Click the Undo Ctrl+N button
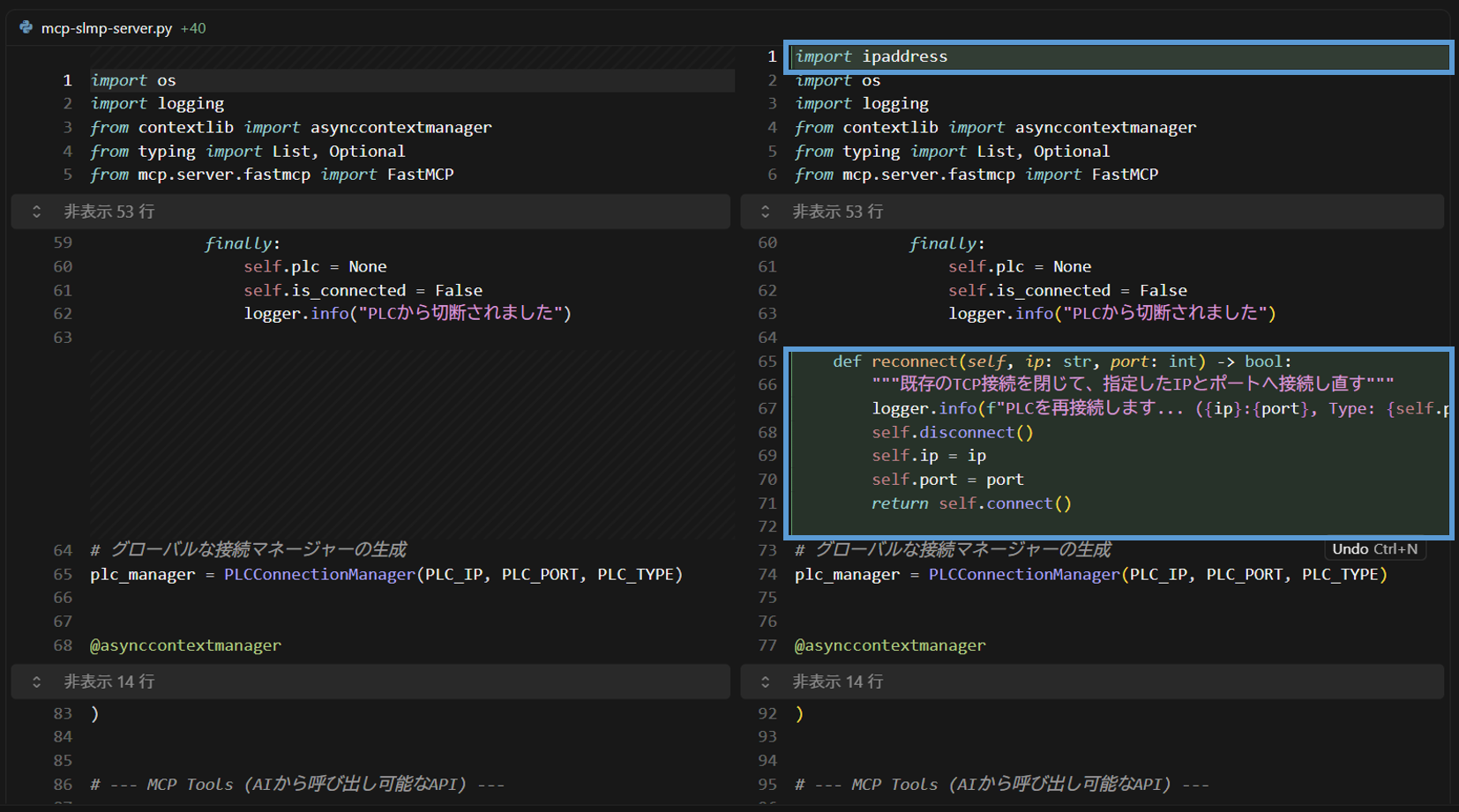 point(1374,549)
